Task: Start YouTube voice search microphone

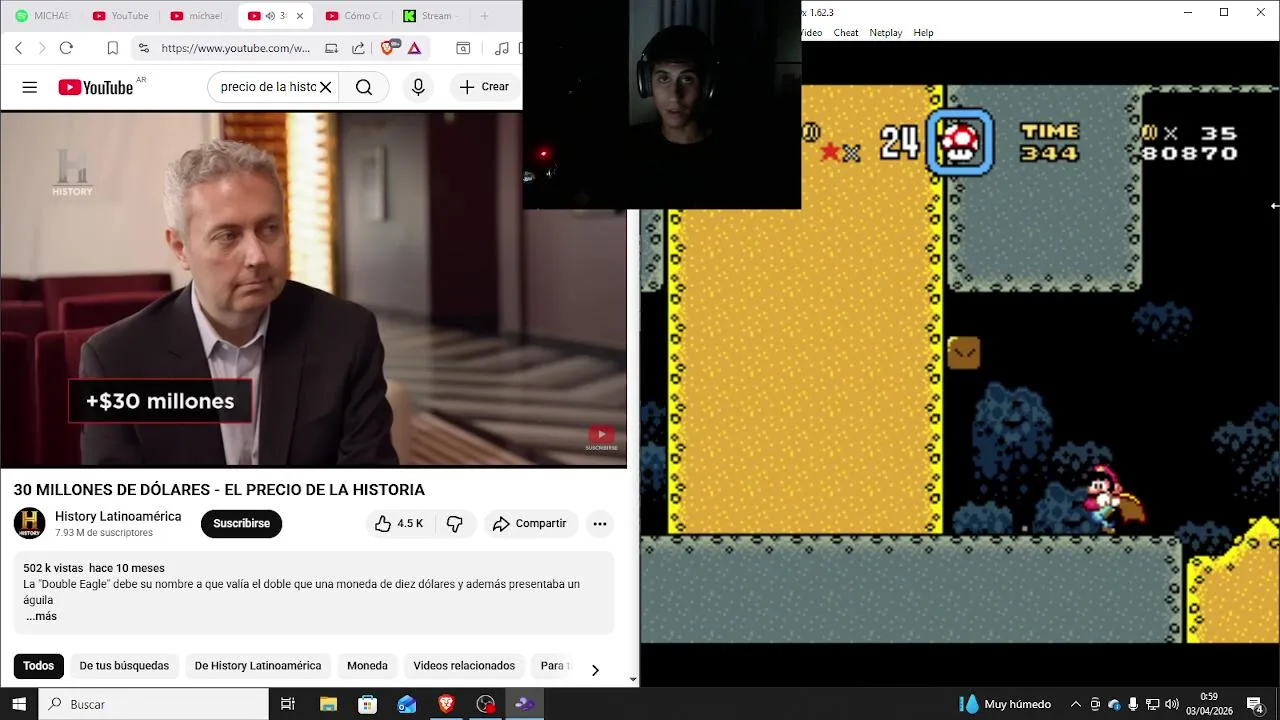Action: (418, 87)
